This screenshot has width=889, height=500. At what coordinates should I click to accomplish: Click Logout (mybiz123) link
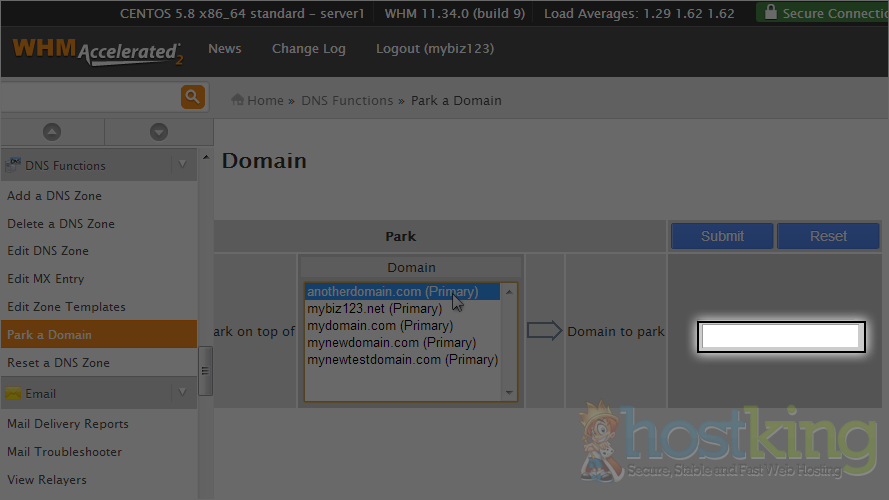[x=434, y=49]
